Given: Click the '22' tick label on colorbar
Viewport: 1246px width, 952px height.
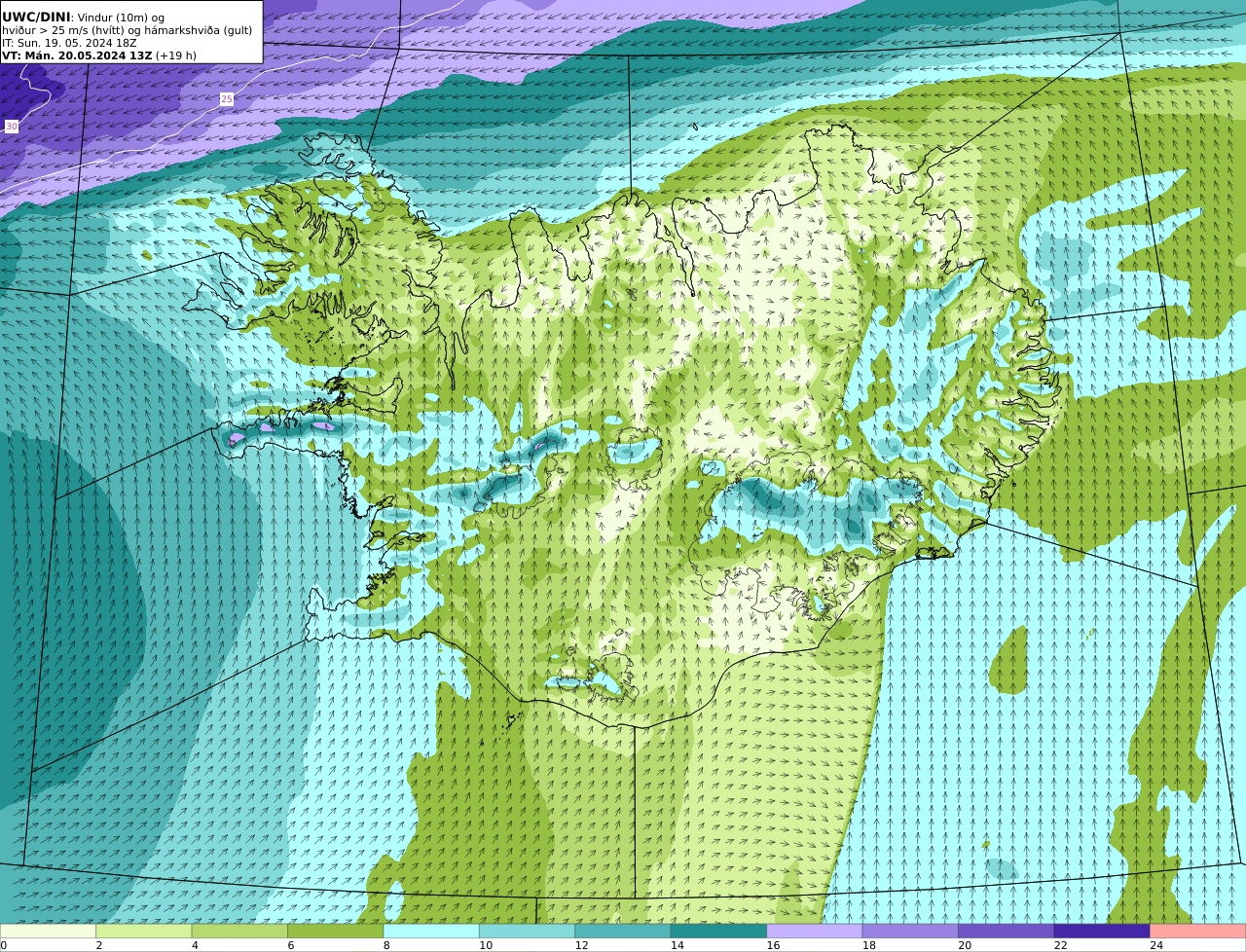Looking at the screenshot, I should 1060,945.
